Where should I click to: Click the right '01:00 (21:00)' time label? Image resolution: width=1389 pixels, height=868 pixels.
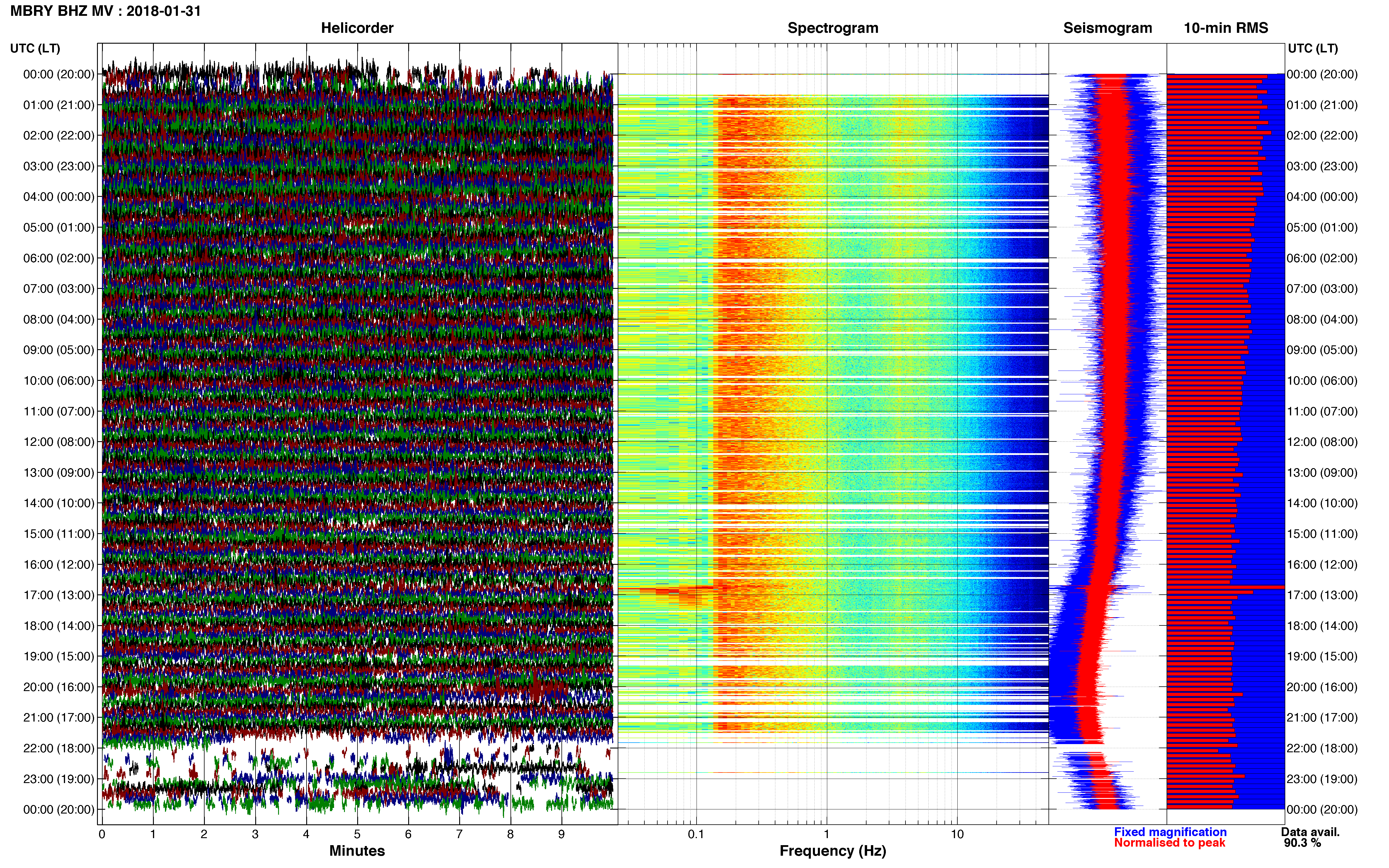pyautogui.click(x=1322, y=105)
